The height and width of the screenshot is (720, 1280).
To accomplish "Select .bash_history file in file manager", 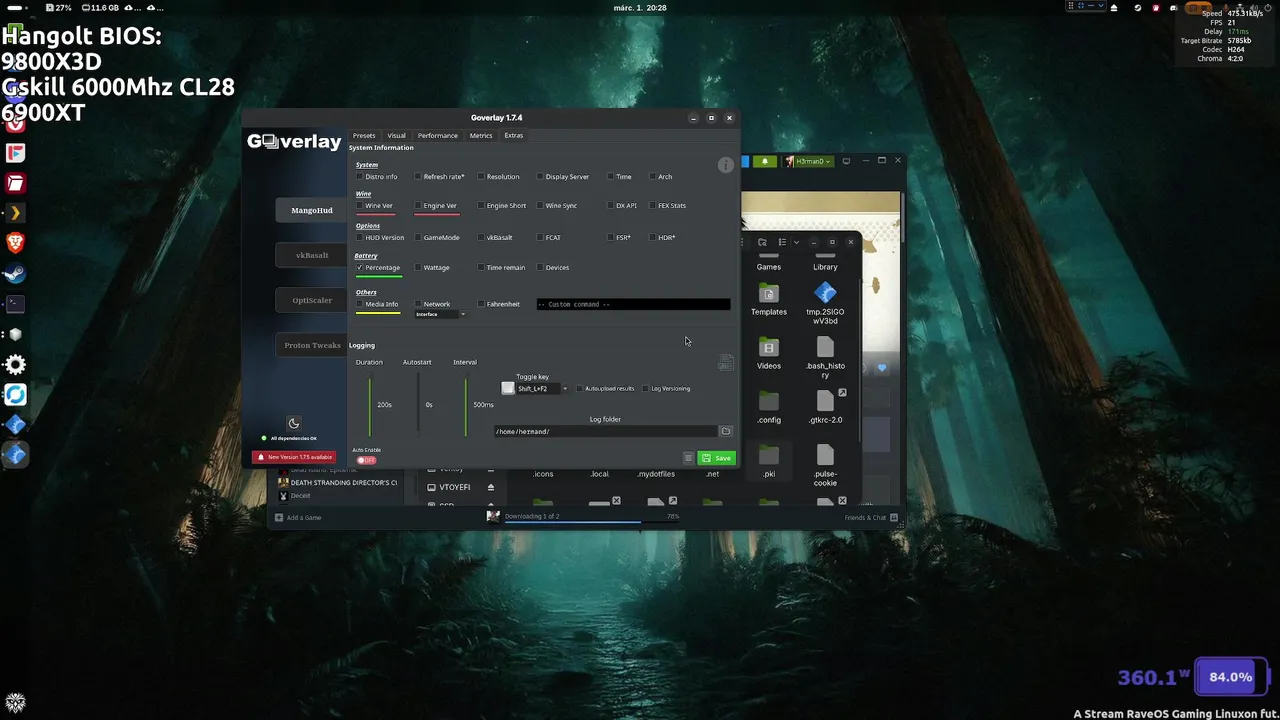I will coord(825,358).
